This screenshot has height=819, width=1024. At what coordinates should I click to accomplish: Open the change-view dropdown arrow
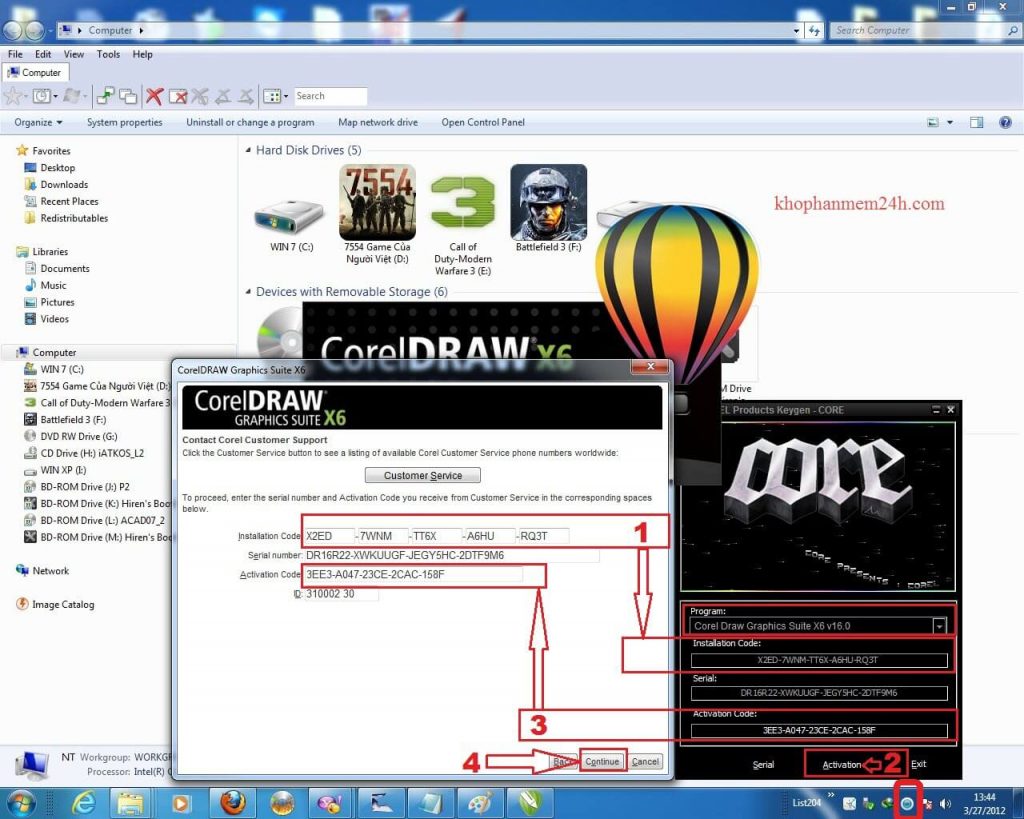click(950, 122)
